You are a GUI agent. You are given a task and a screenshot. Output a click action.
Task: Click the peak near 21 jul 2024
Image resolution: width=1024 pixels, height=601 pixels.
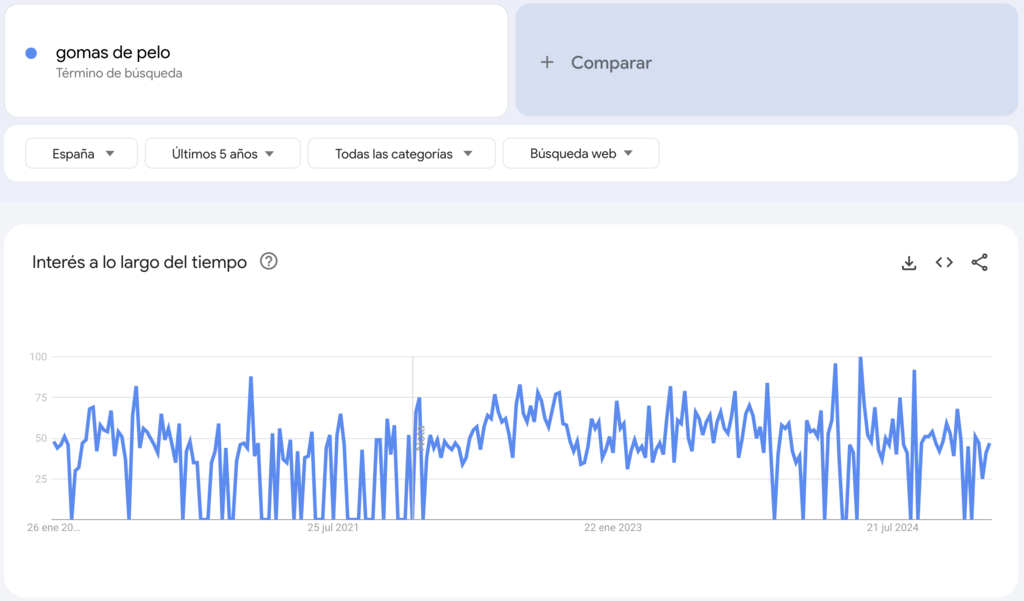(860, 357)
